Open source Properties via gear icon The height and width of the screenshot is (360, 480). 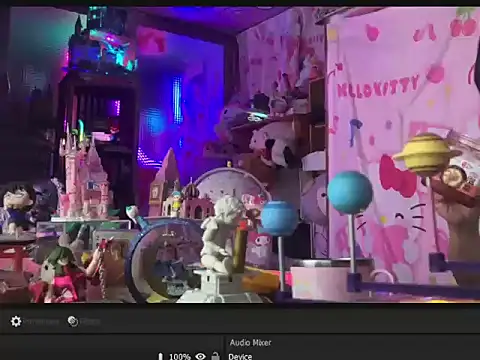(16, 321)
